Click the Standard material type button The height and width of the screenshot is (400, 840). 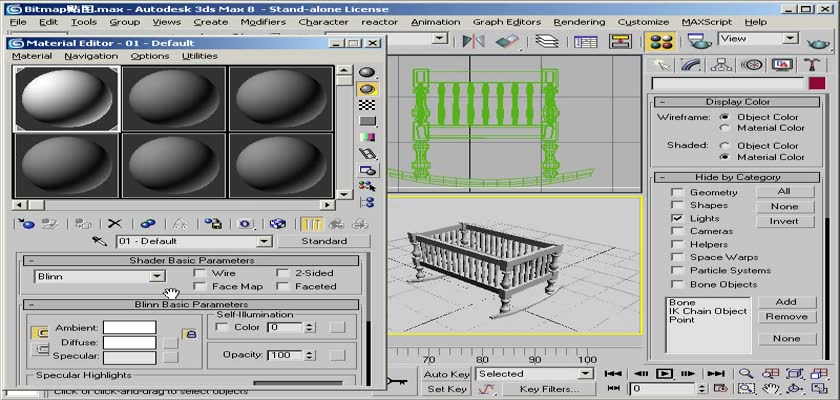[324, 241]
